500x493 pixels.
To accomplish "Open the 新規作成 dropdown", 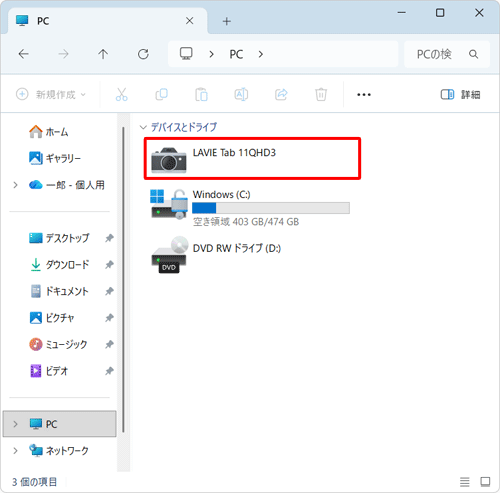I will click(x=51, y=94).
